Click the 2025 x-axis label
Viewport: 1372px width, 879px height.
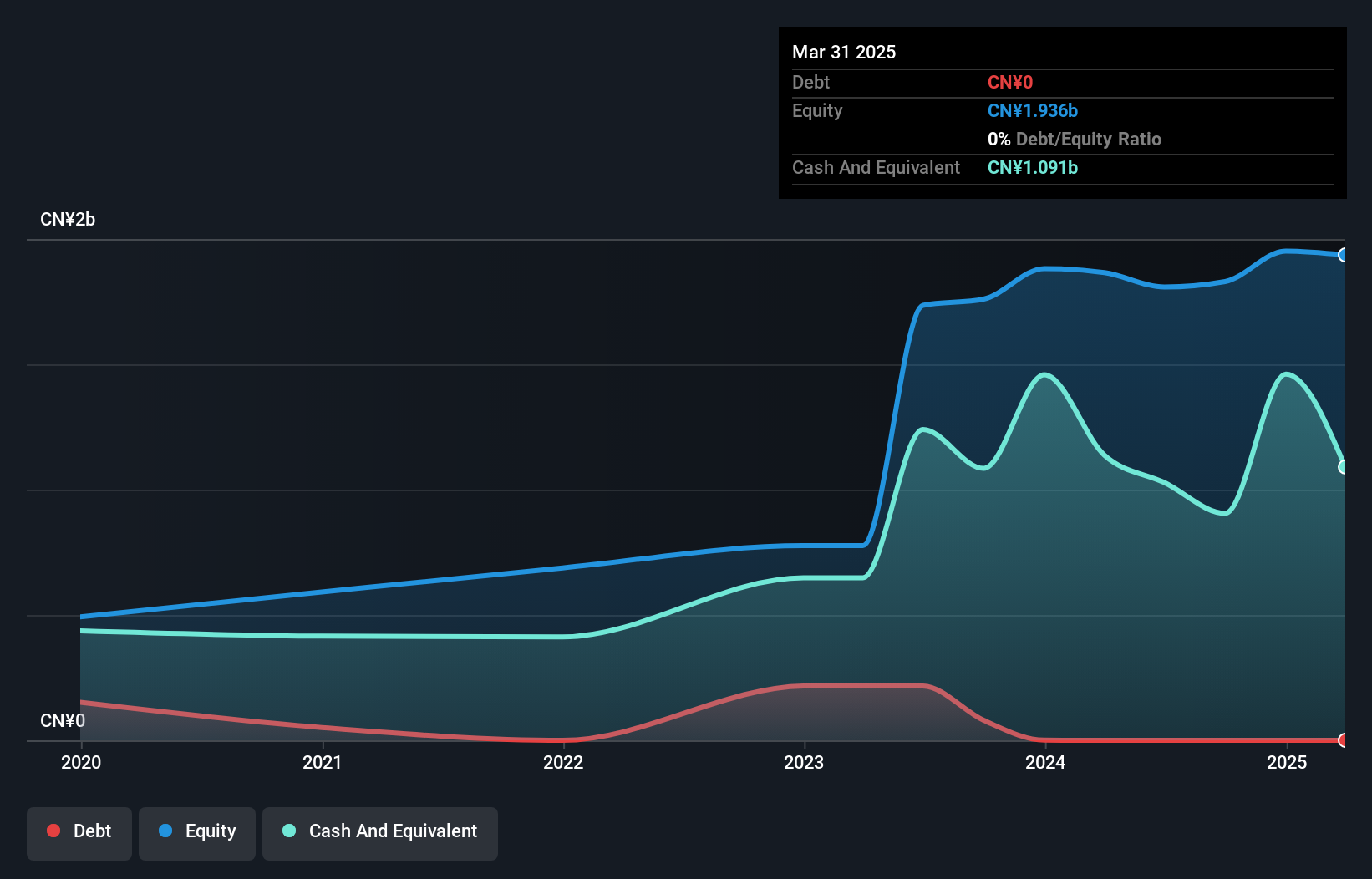point(1287,762)
